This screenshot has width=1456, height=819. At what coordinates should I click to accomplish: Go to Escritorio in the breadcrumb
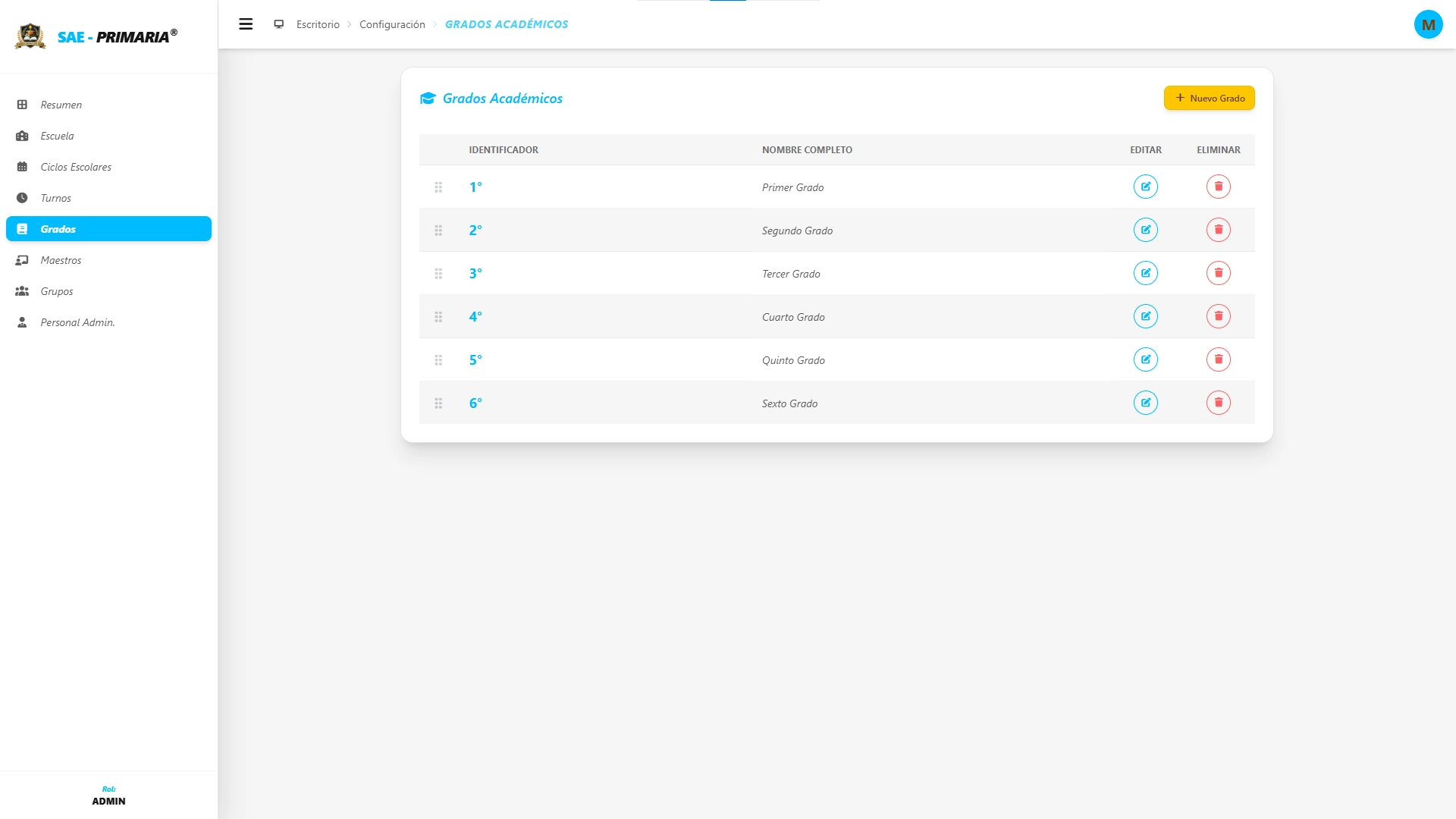(x=318, y=24)
